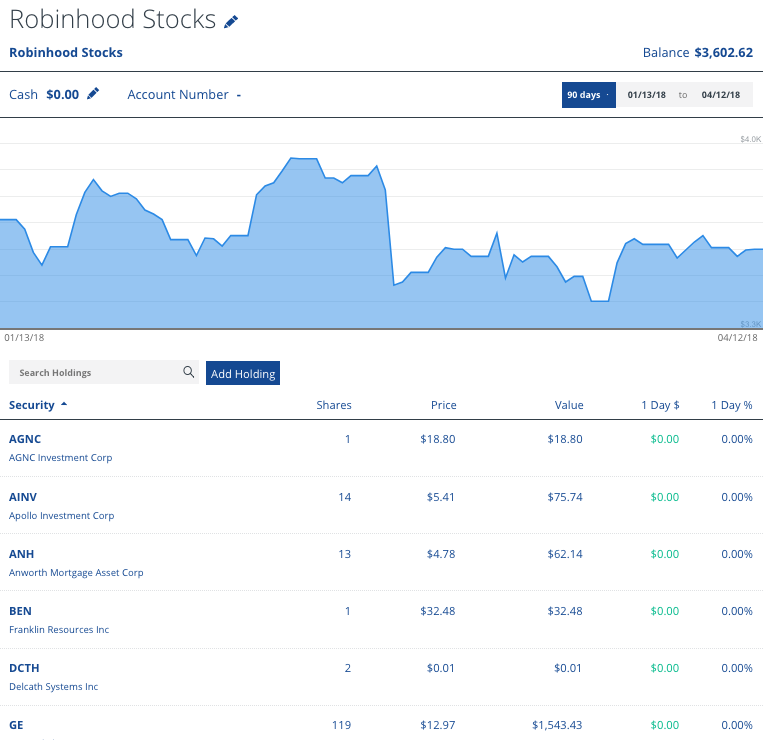Screen dimensions: 779x740
Task: Edit the Cash amount pencil icon
Action: [93, 93]
